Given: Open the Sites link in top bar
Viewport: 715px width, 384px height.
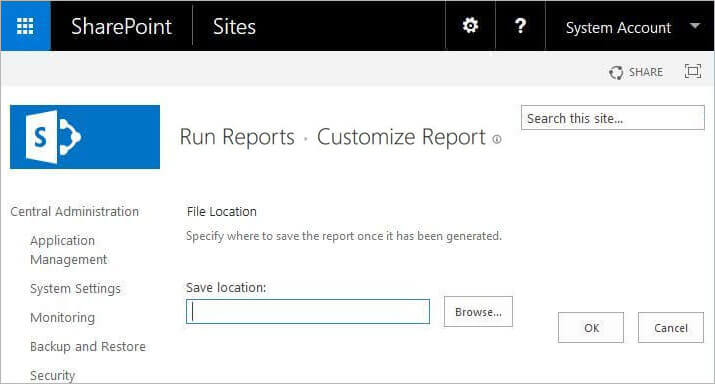Looking at the screenshot, I should tap(234, 26).
